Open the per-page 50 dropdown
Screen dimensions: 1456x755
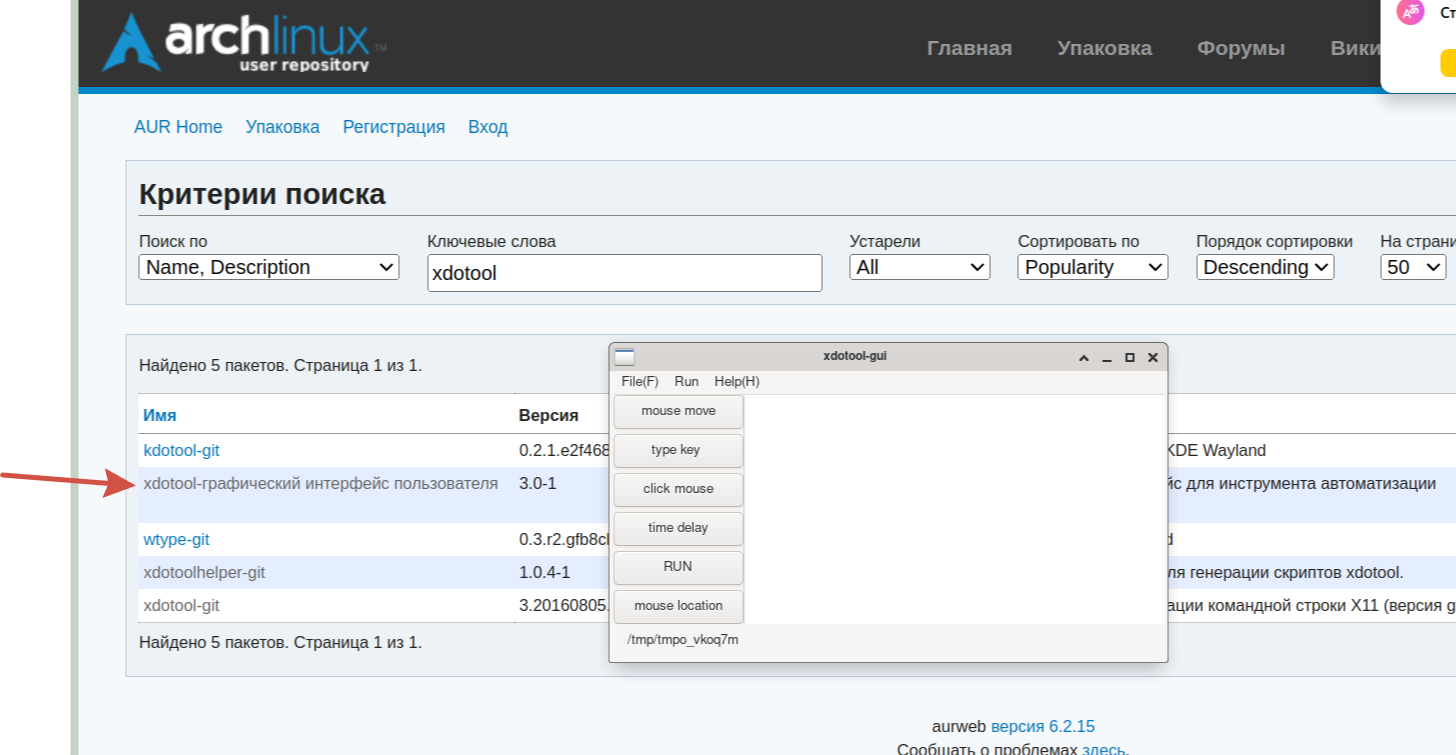click(1413, 267)
